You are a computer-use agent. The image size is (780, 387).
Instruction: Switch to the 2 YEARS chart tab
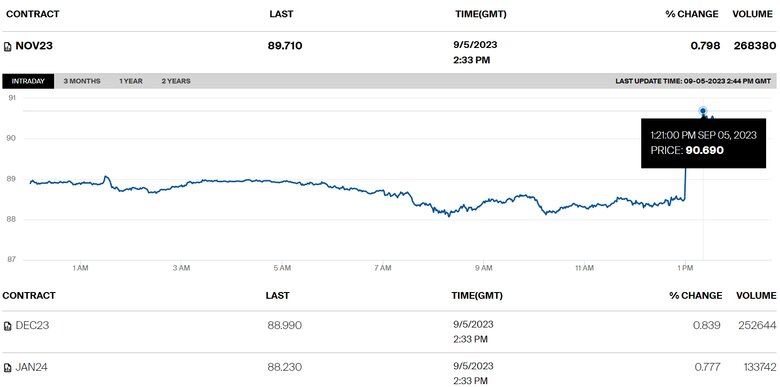click(176, 81)
